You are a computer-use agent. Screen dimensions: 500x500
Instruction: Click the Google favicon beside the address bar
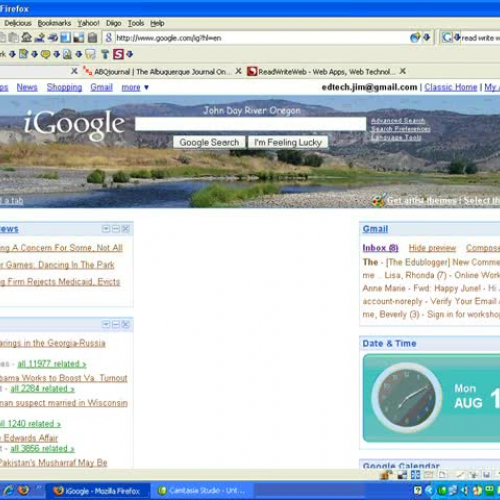tap(109, 37)
